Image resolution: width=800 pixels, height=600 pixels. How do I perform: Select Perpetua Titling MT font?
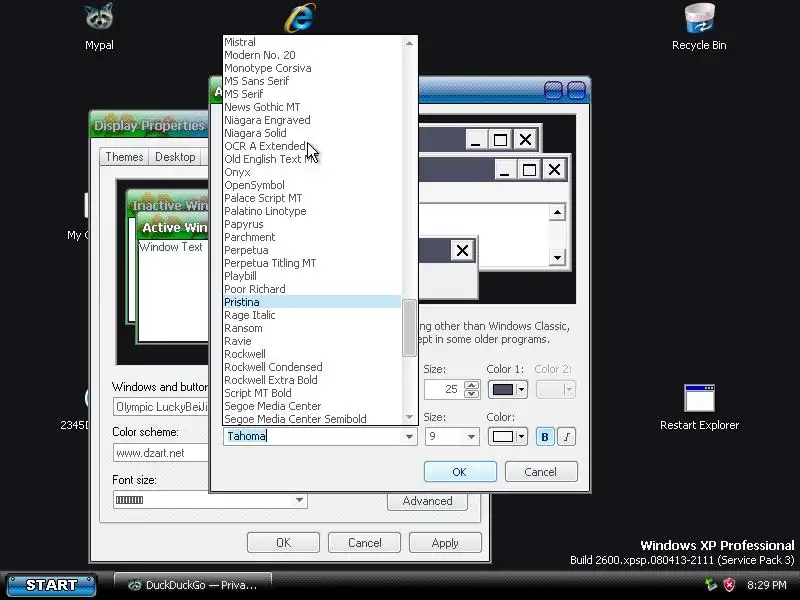tap(312, 263)
